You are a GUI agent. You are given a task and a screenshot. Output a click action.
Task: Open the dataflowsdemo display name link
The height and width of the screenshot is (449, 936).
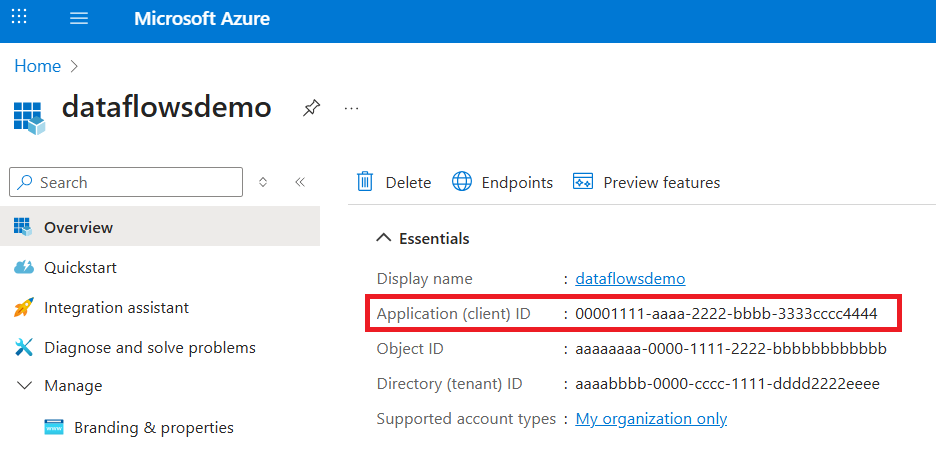[630, 278]
